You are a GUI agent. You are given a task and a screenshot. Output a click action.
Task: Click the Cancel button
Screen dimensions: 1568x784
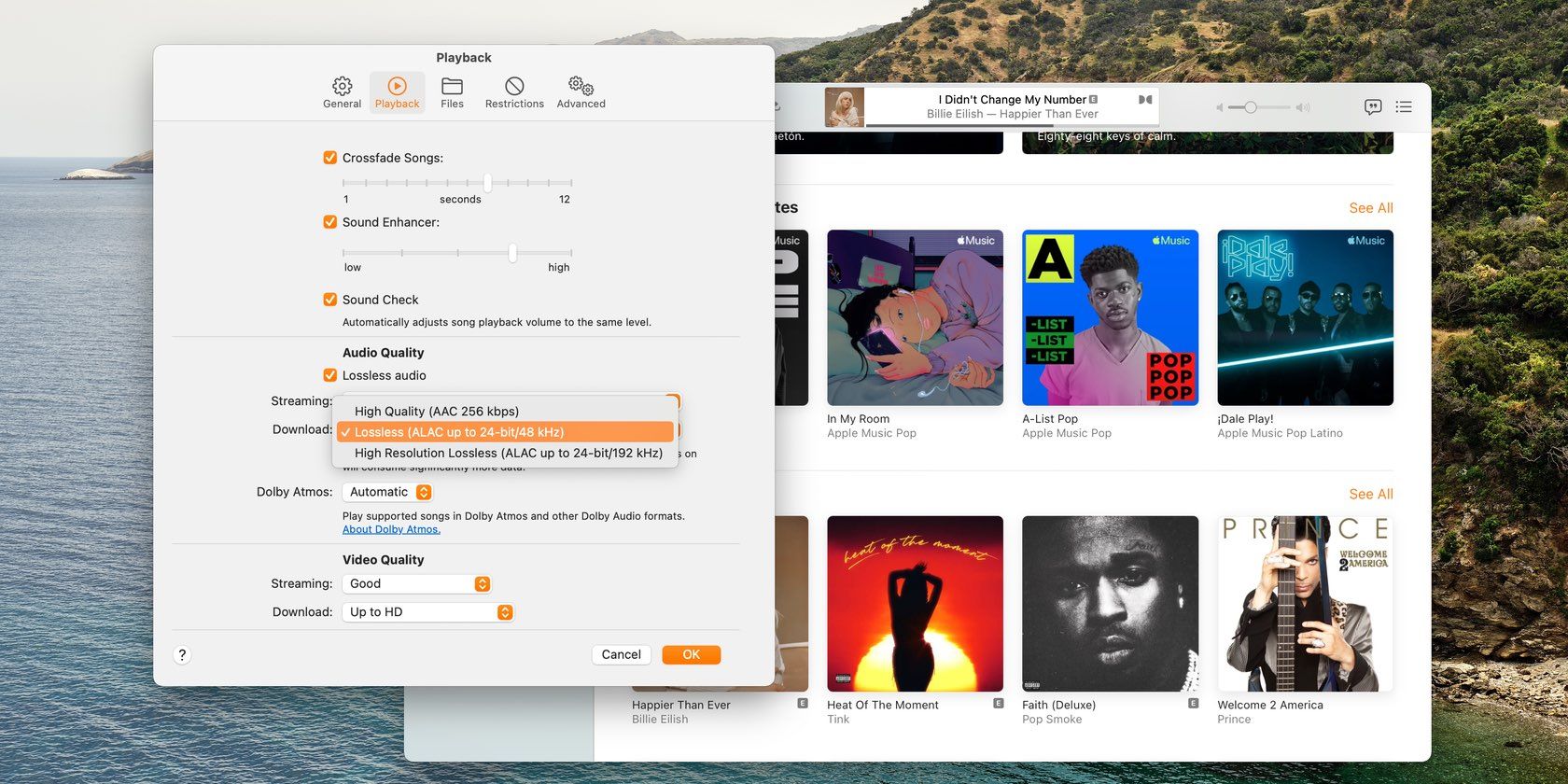tap(621, 654)
